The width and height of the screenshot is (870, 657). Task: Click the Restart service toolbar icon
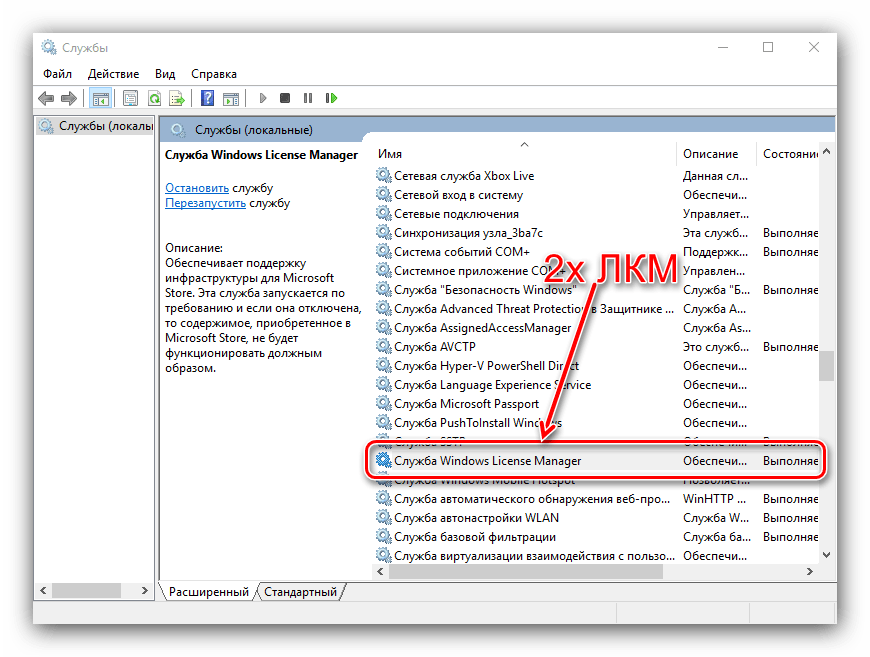[x=332, y=98]
